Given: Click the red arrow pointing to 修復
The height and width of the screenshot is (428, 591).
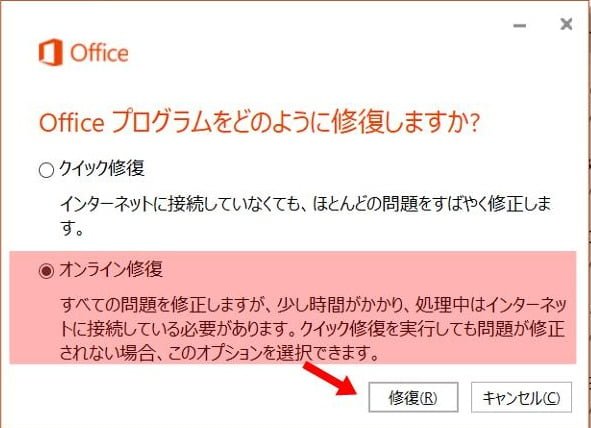Looking at the screenshot, I should 329,379.
